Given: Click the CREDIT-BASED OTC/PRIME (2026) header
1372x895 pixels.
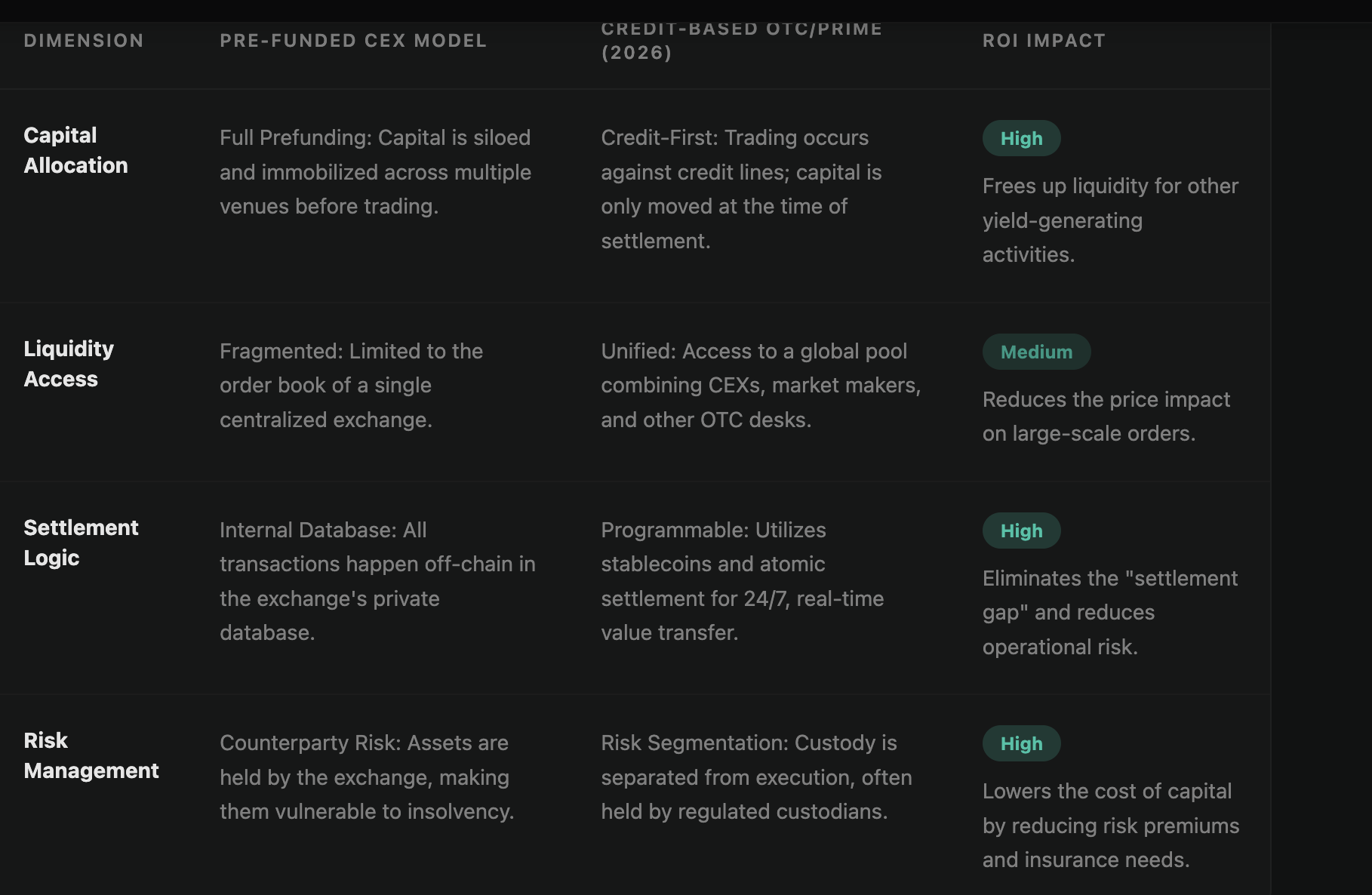Looking at the screenshot, I should (x=741, y=41).
